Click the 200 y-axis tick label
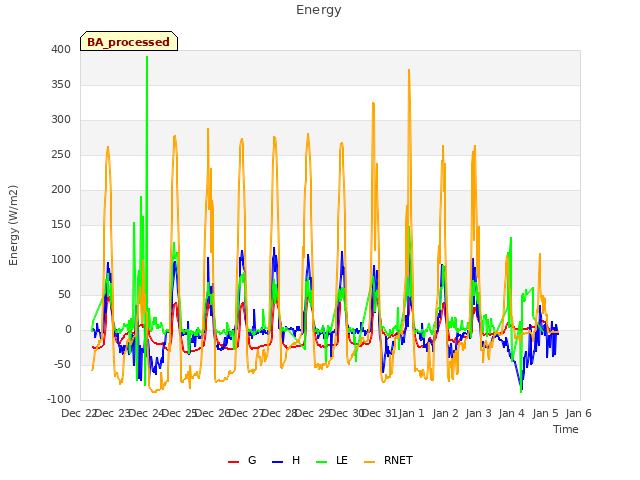640x480 pixels. [x=61, y=189]
